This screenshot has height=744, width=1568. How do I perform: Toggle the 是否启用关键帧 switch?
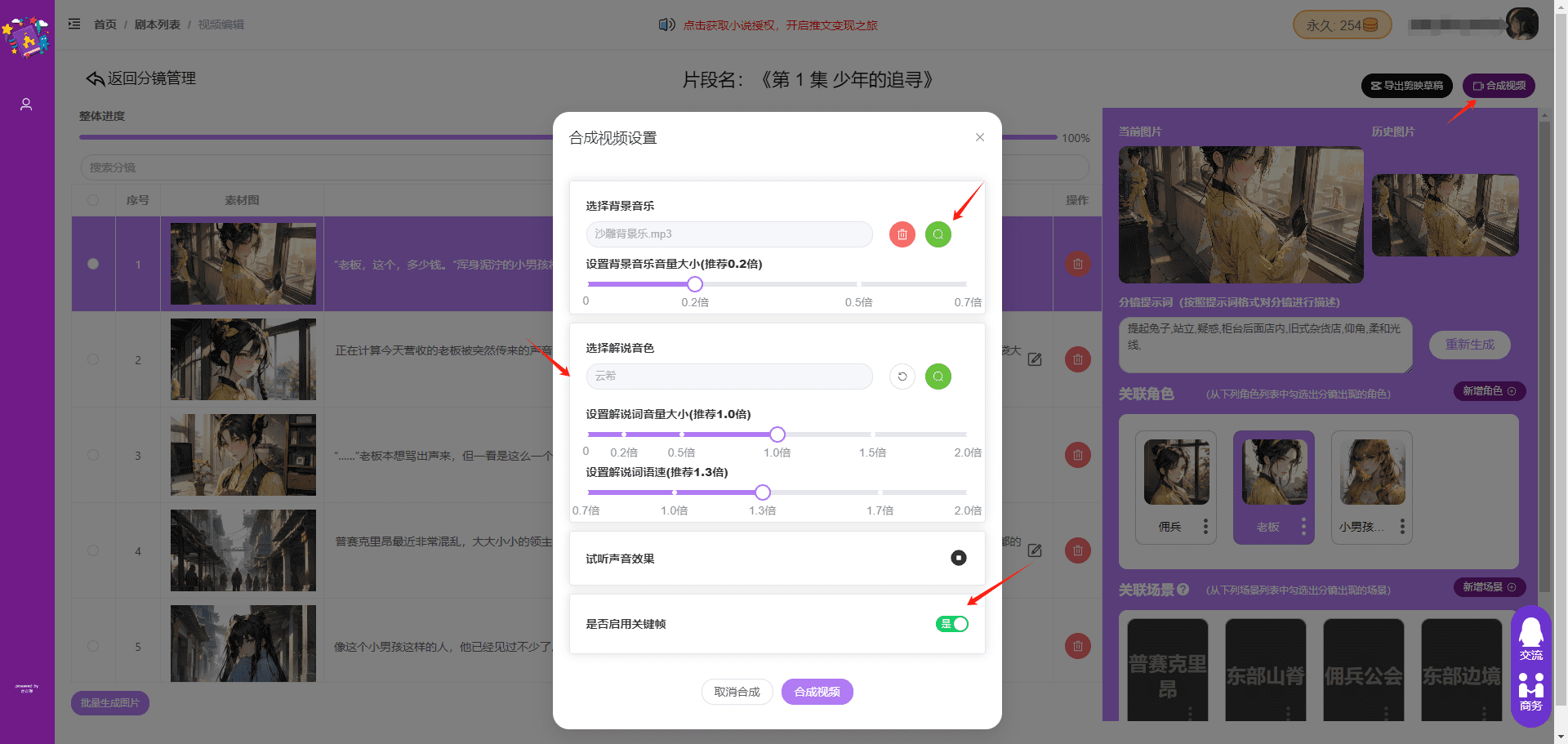951,624
